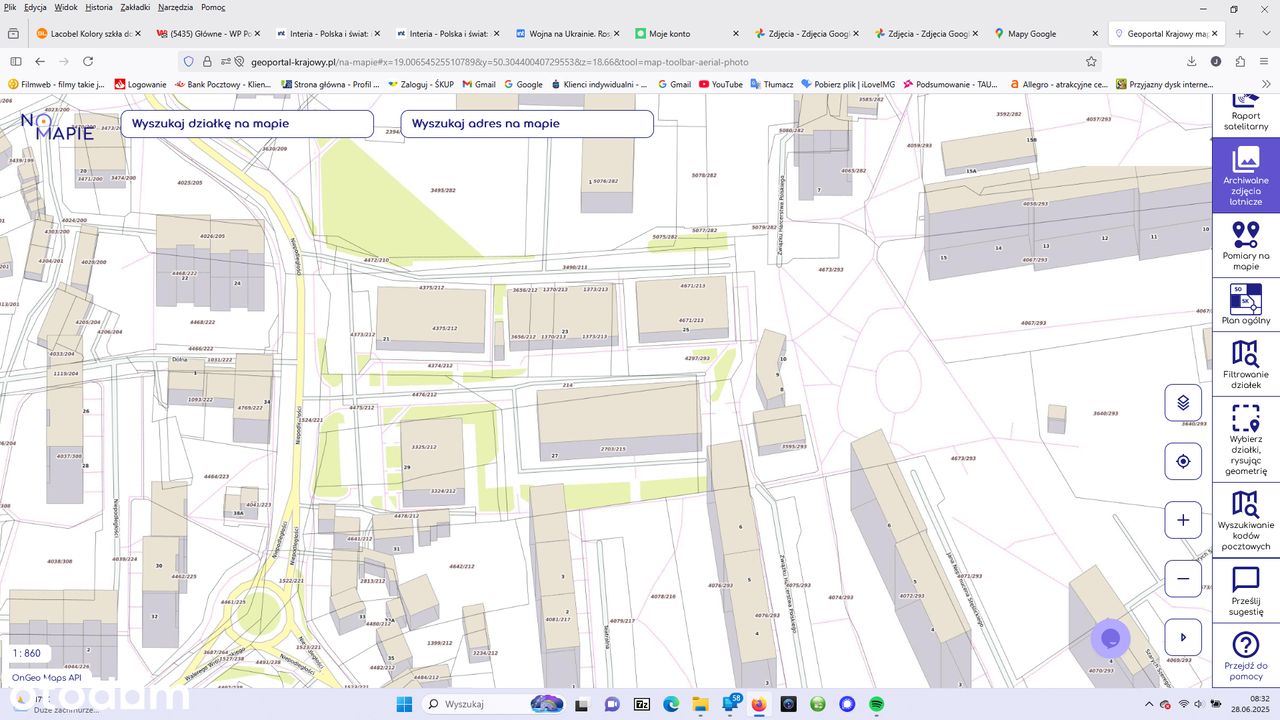Select Wybierz działki, rysując geometrię tool
The image size is (1280, 720).
click(1246, 439)
